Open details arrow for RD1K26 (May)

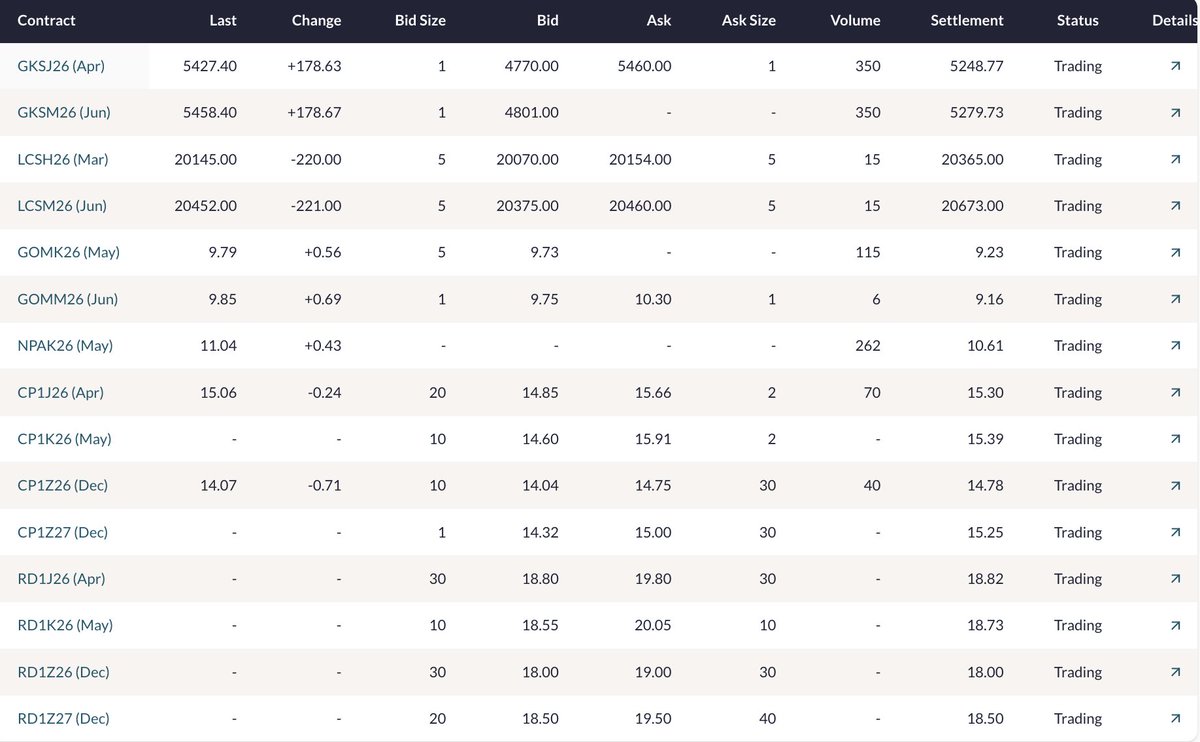click(x=1174, y=625)
